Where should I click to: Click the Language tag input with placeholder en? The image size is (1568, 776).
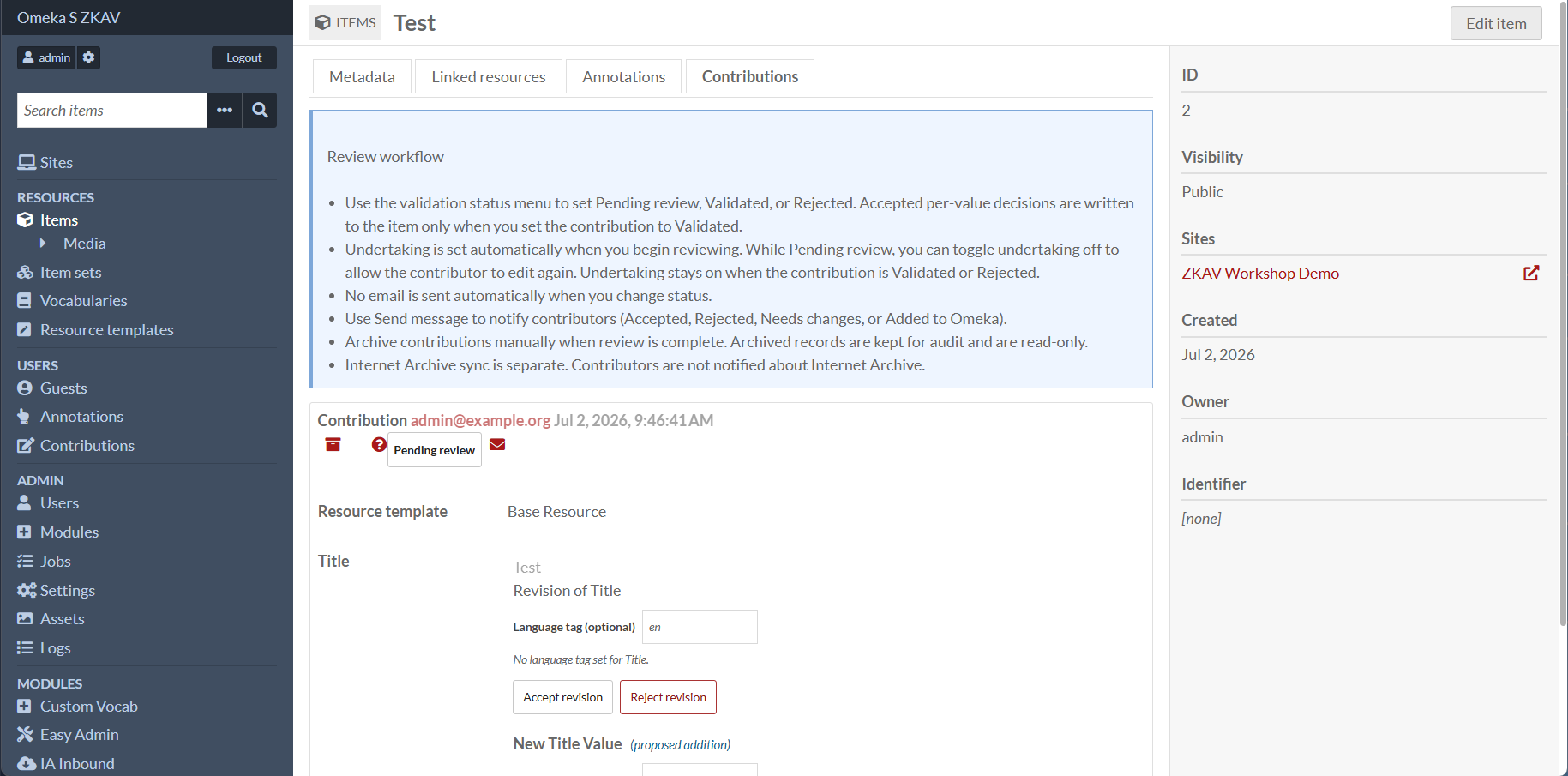point(700,627)
